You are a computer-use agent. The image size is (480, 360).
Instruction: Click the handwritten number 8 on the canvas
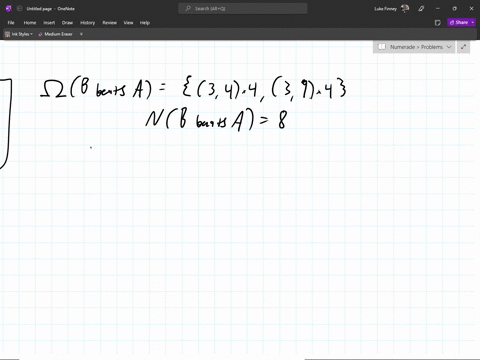[x=282, y=120]
